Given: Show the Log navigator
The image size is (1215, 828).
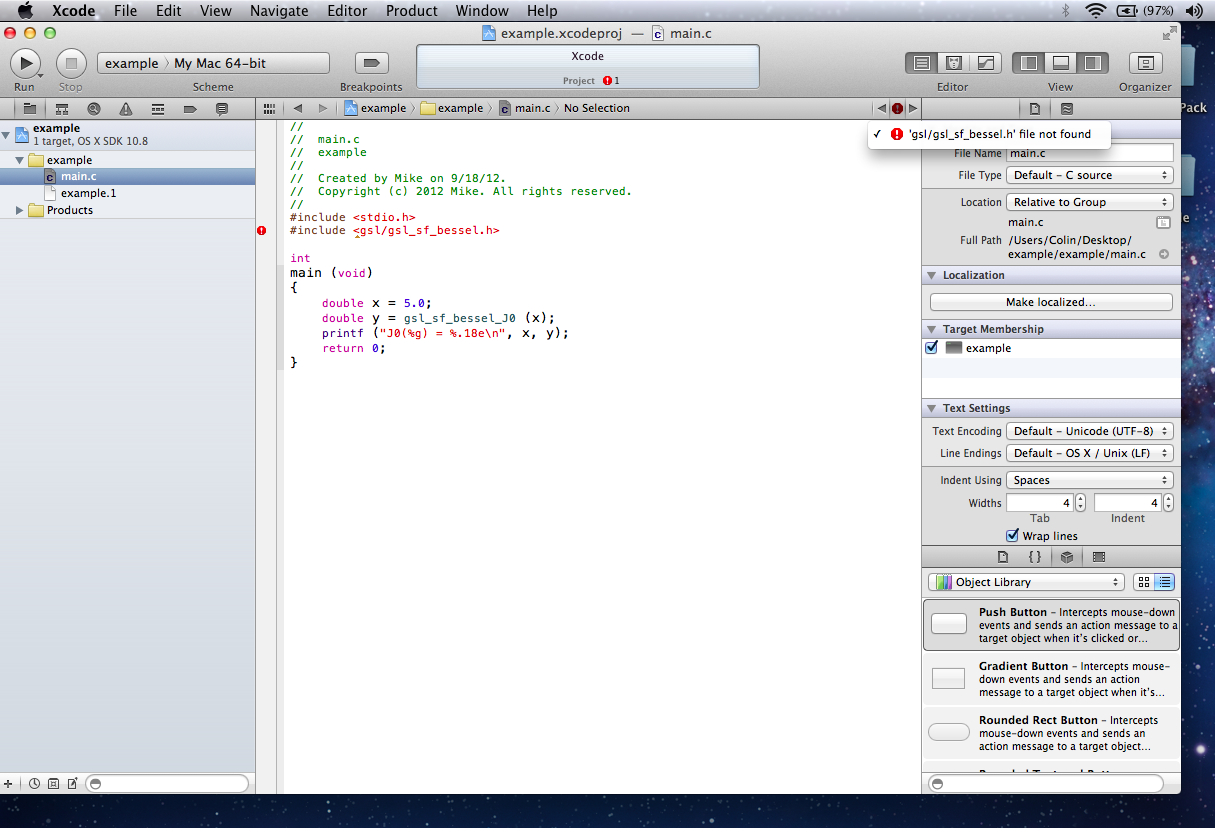Looking at the screenshot, I should pos(221,108).
